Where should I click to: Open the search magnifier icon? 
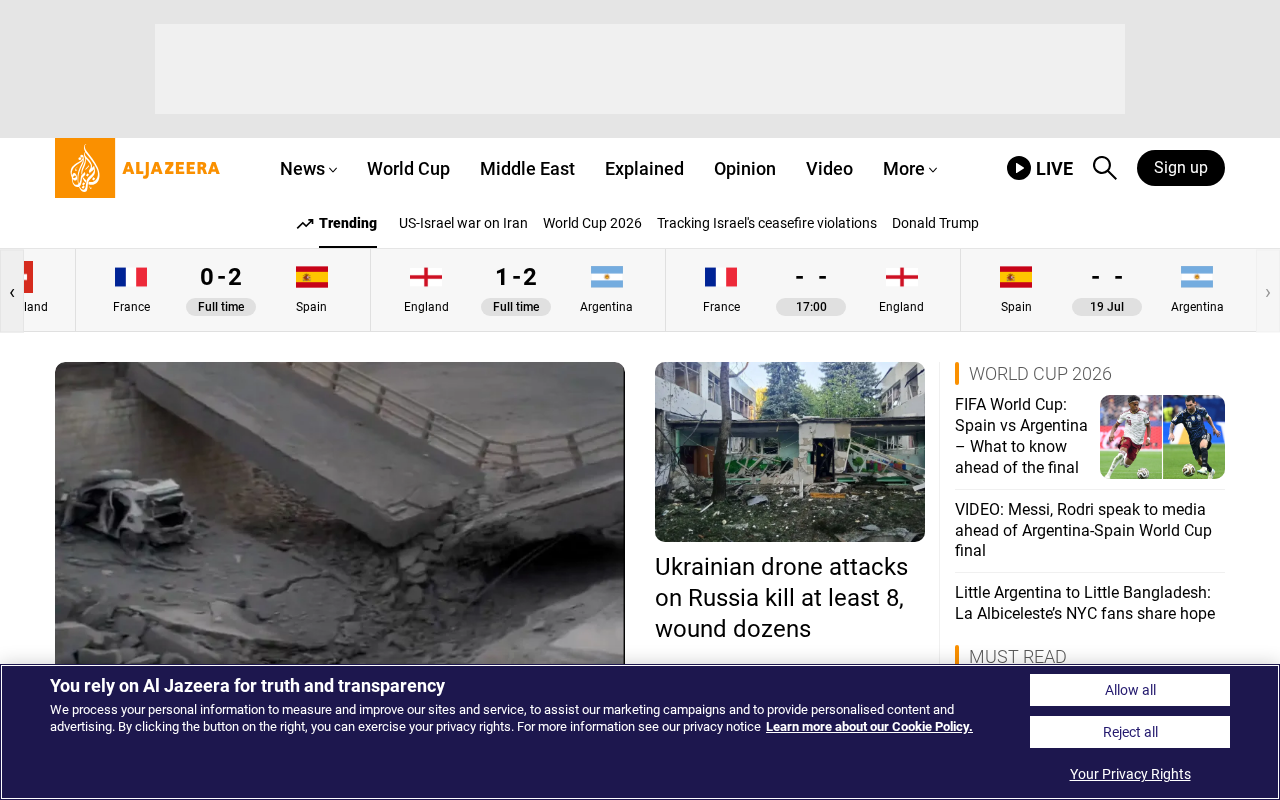(x=1104, y=168)
